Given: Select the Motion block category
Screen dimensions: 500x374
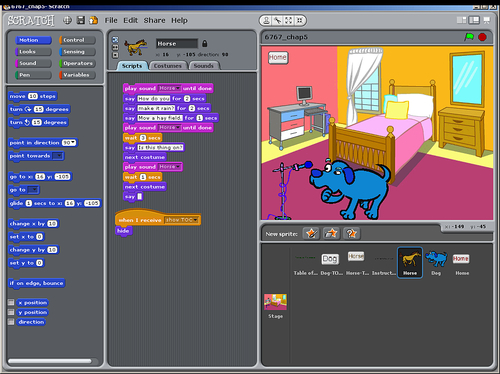Looking at the screenshot, I should (x=33, y=40).
